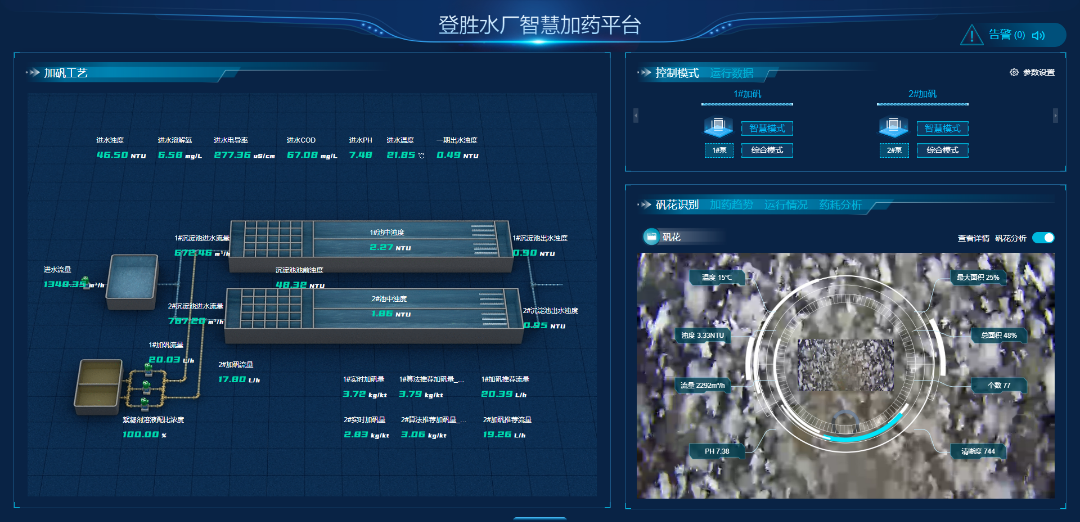The image size is (1080, 522).
Task: Switch to the 矾花识别 tab
Action: 677,205
